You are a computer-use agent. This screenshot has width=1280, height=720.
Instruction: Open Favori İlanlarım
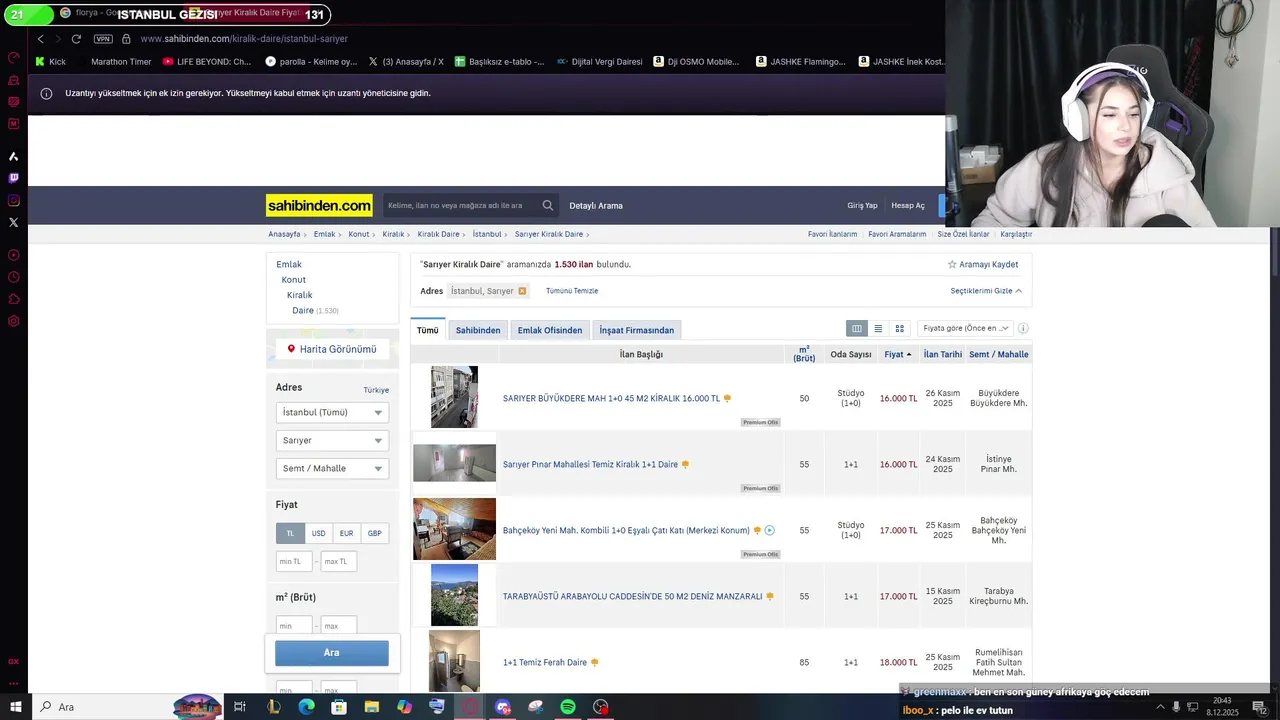(x=832, y=234)
